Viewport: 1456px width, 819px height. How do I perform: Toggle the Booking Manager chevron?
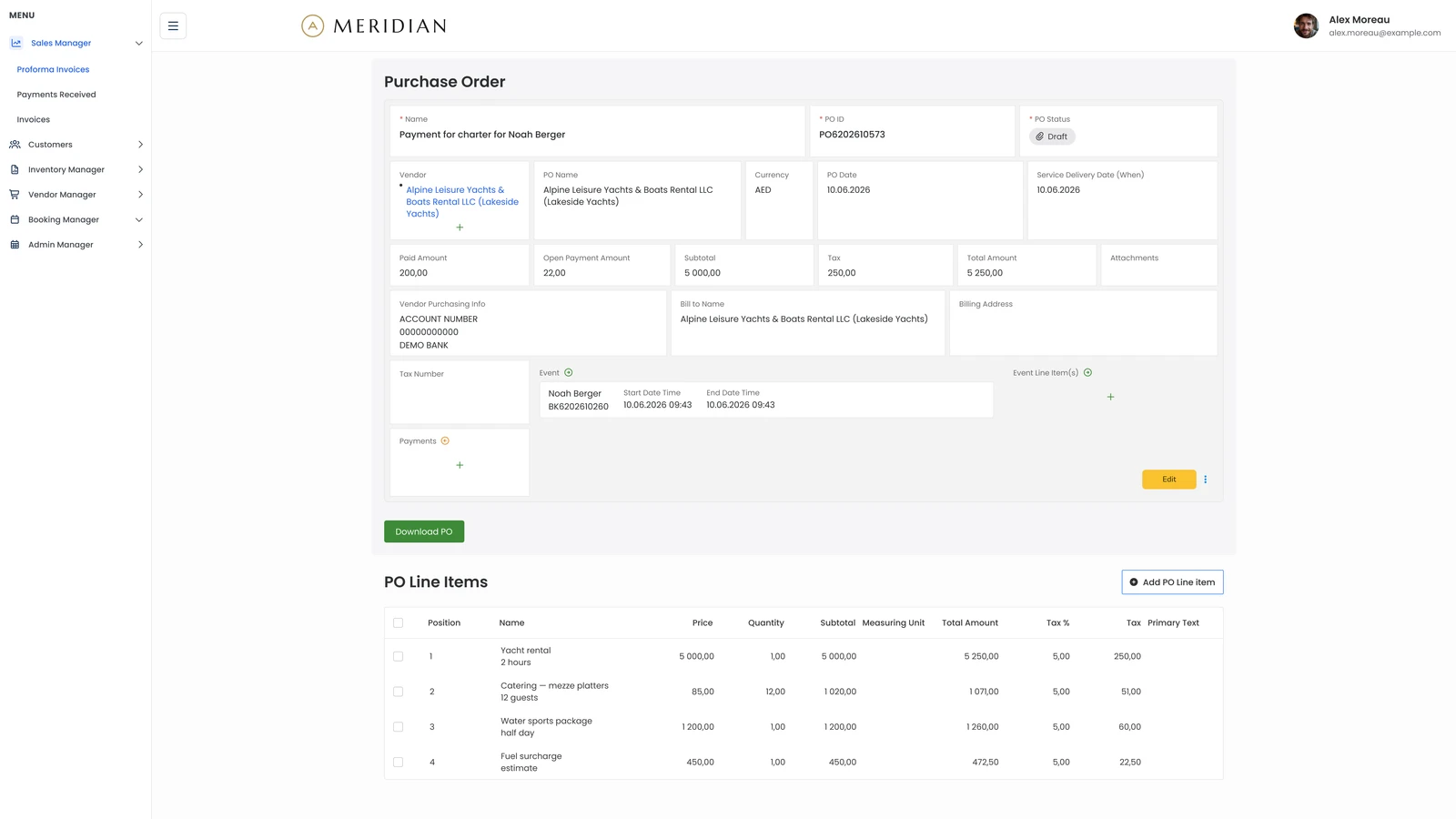pos(139,219)
